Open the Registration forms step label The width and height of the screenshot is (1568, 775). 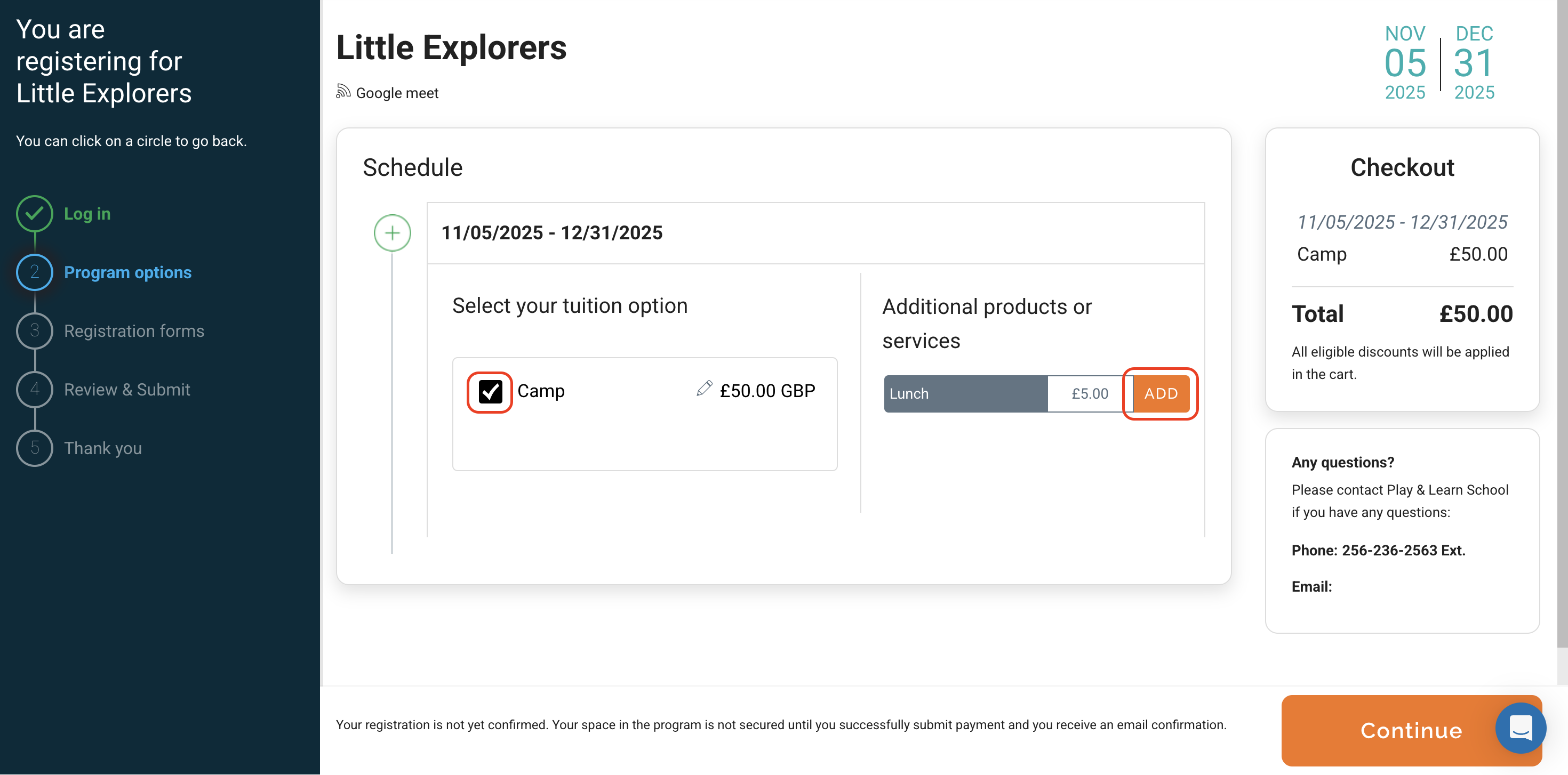click(x=134, y=331)
